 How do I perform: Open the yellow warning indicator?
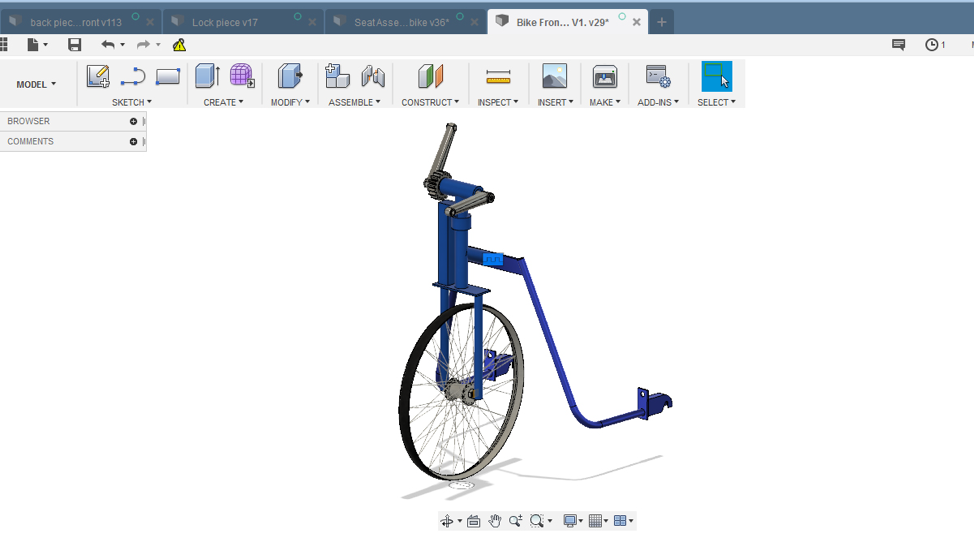[180, 45]
